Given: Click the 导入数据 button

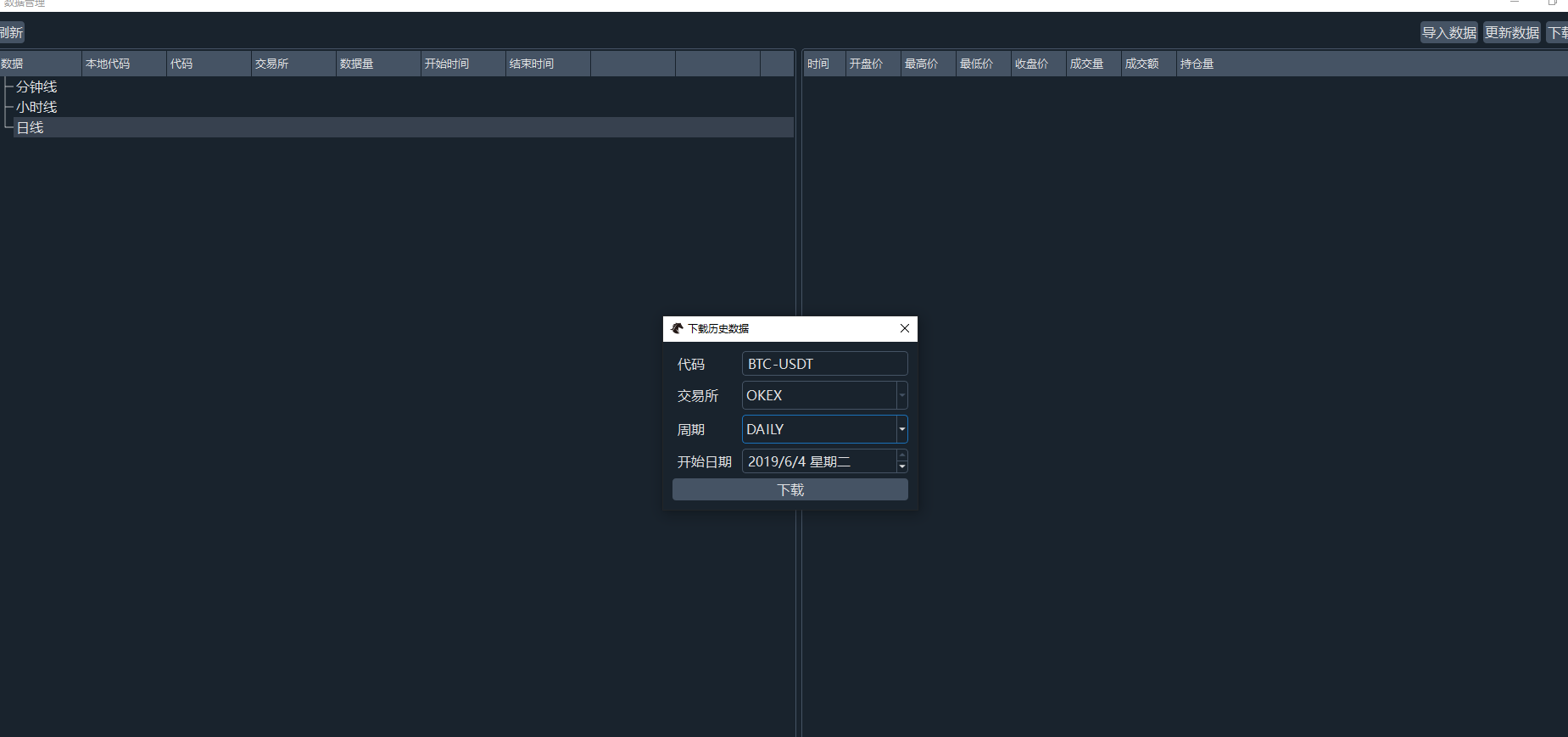Looking at the screenshot, I should [1449, 32].
